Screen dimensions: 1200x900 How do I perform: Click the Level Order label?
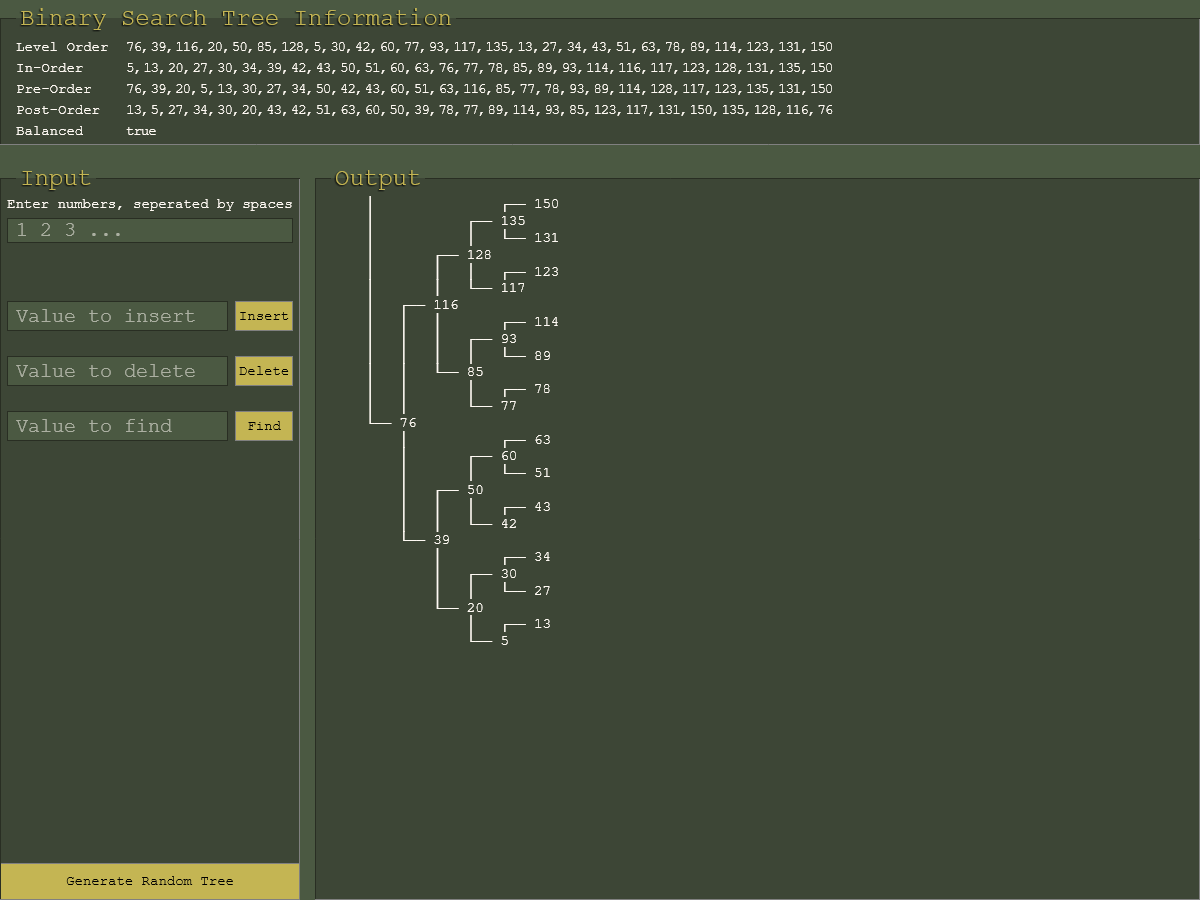click(62, 47)
